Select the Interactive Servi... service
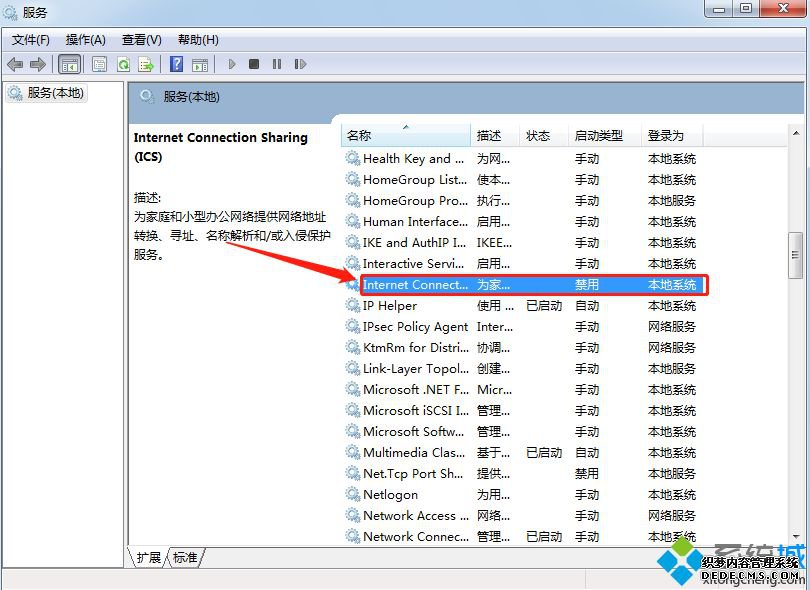Image resolution: width=810 pixels, height=590 pixels. pos(522,263)
